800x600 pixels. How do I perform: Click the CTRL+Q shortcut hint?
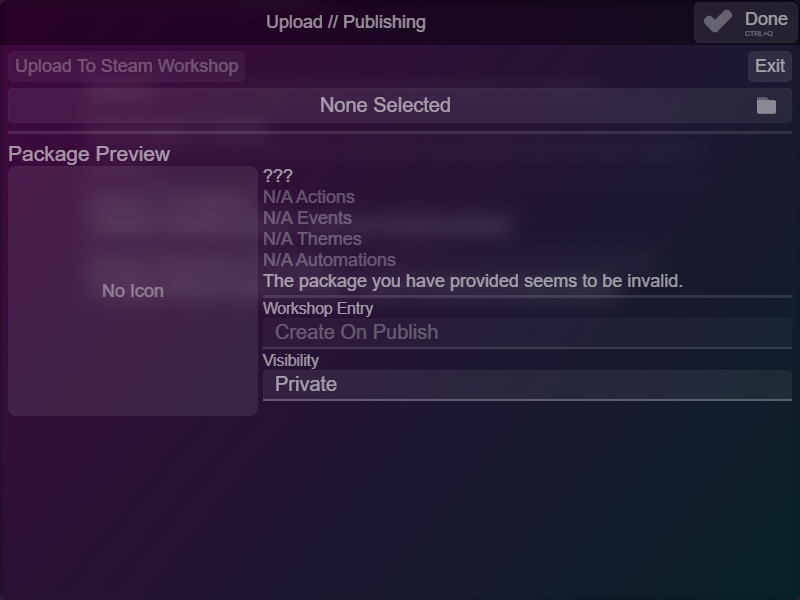tap(759, 34)
